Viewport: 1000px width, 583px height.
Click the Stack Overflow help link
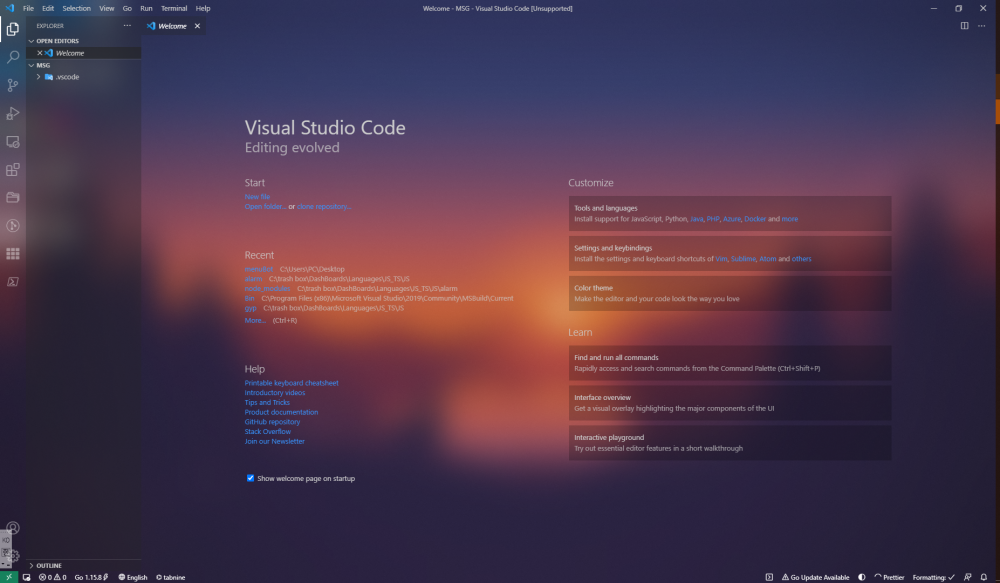268,431
